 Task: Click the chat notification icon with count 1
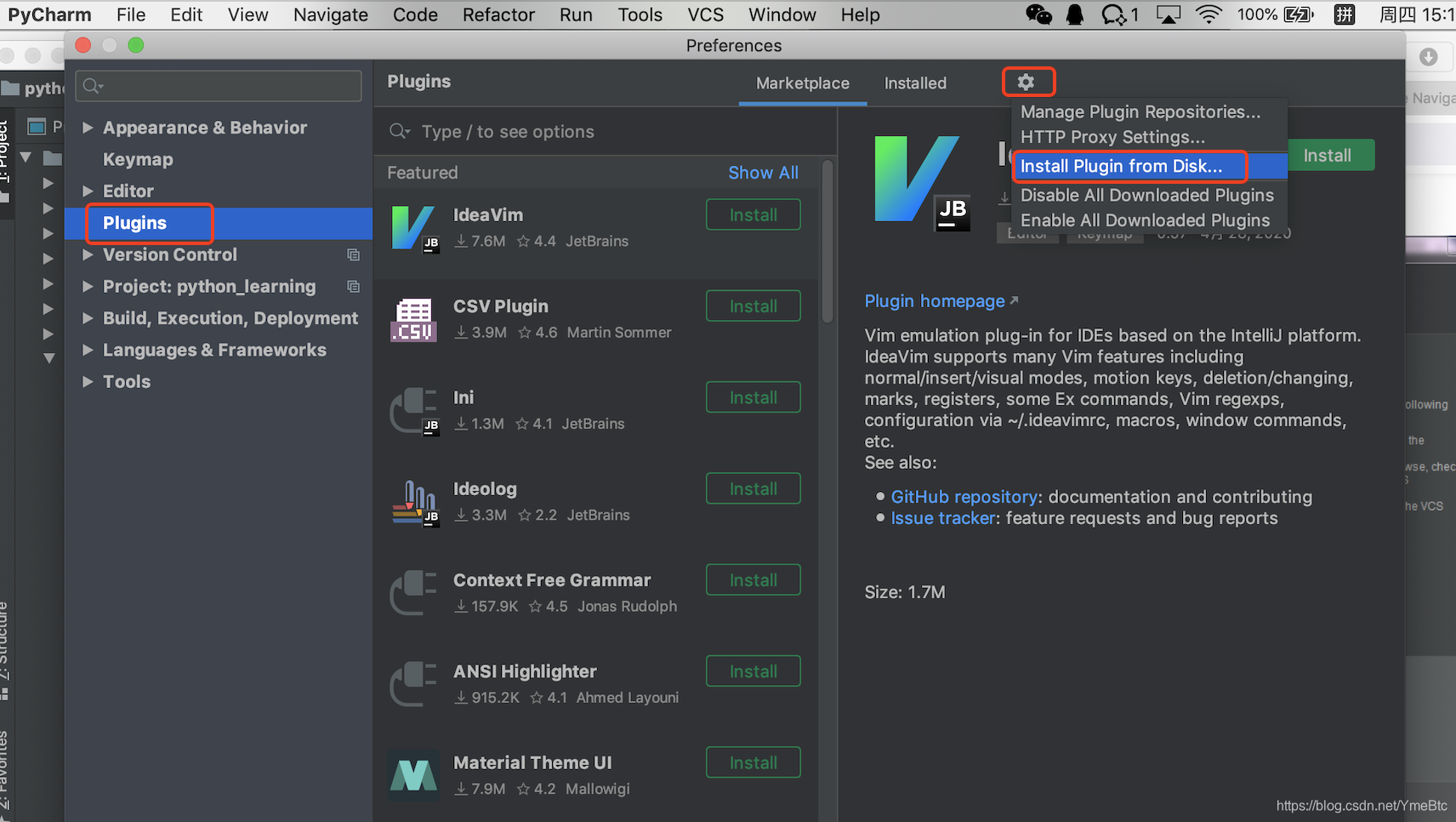1119,14
